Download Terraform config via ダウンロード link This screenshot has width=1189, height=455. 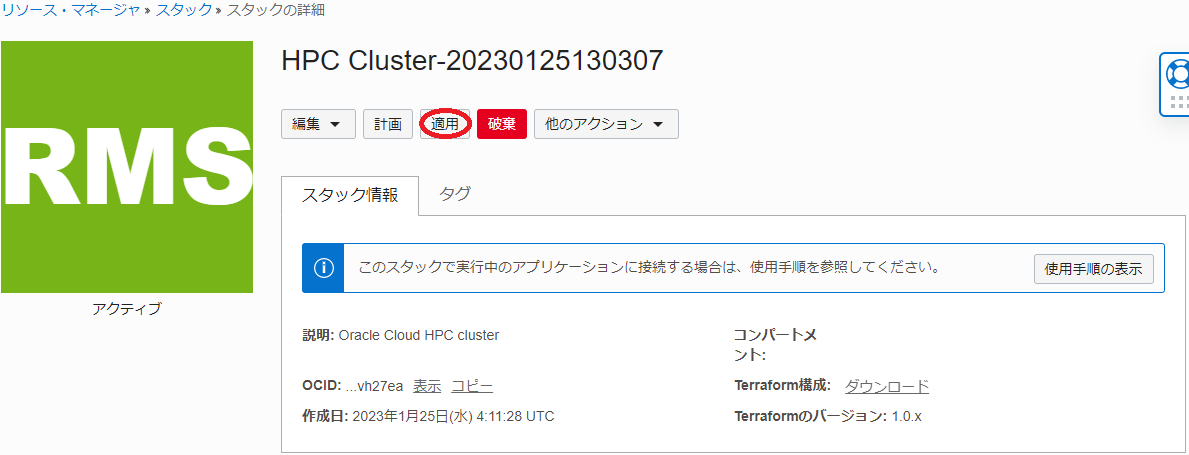(x=886, y=386)
